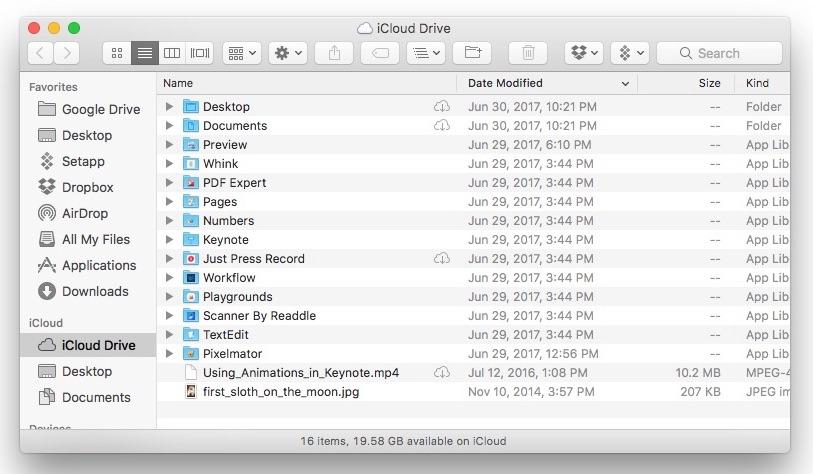Viewport: 813px width, 474px height.
Task: Expand the Whink folder disclosure triangle
Action: pos(169,163)
